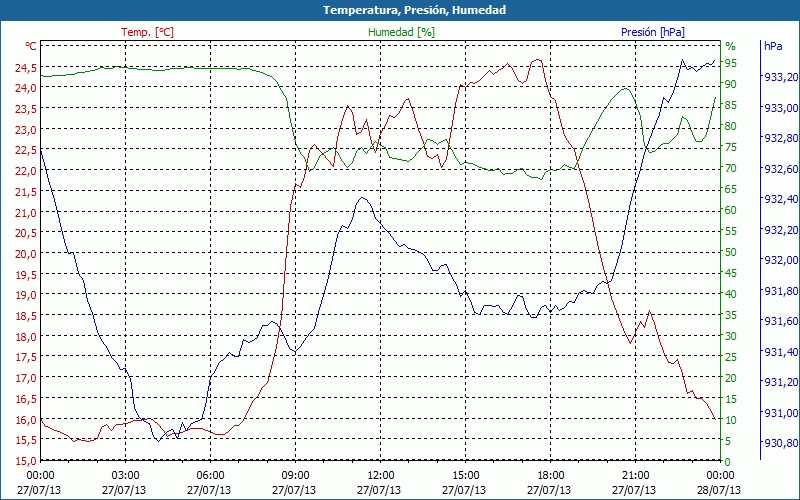Click the '932,60' pressure axis value
The height and width of the screenshot is (500, 800).
tap(781, 169)
